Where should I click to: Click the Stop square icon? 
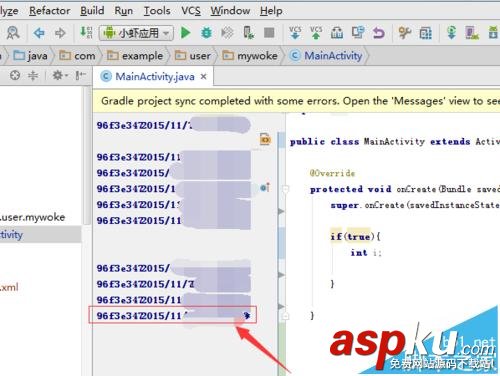tap(269, 33)
